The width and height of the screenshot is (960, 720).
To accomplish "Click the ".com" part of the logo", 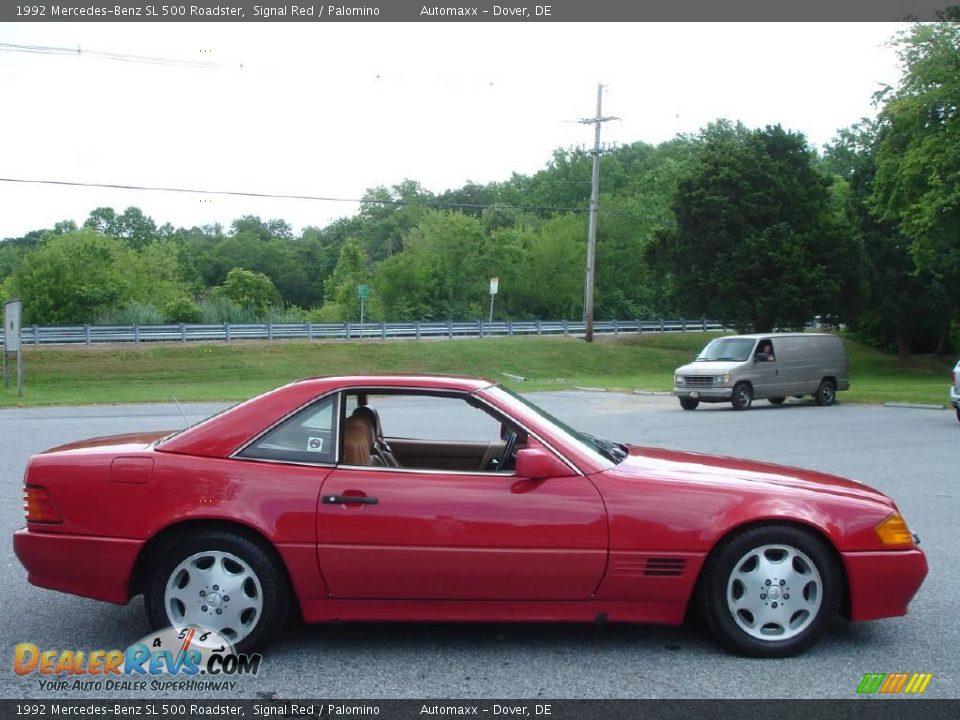I will pyautogui.click(x=230, y=665).
